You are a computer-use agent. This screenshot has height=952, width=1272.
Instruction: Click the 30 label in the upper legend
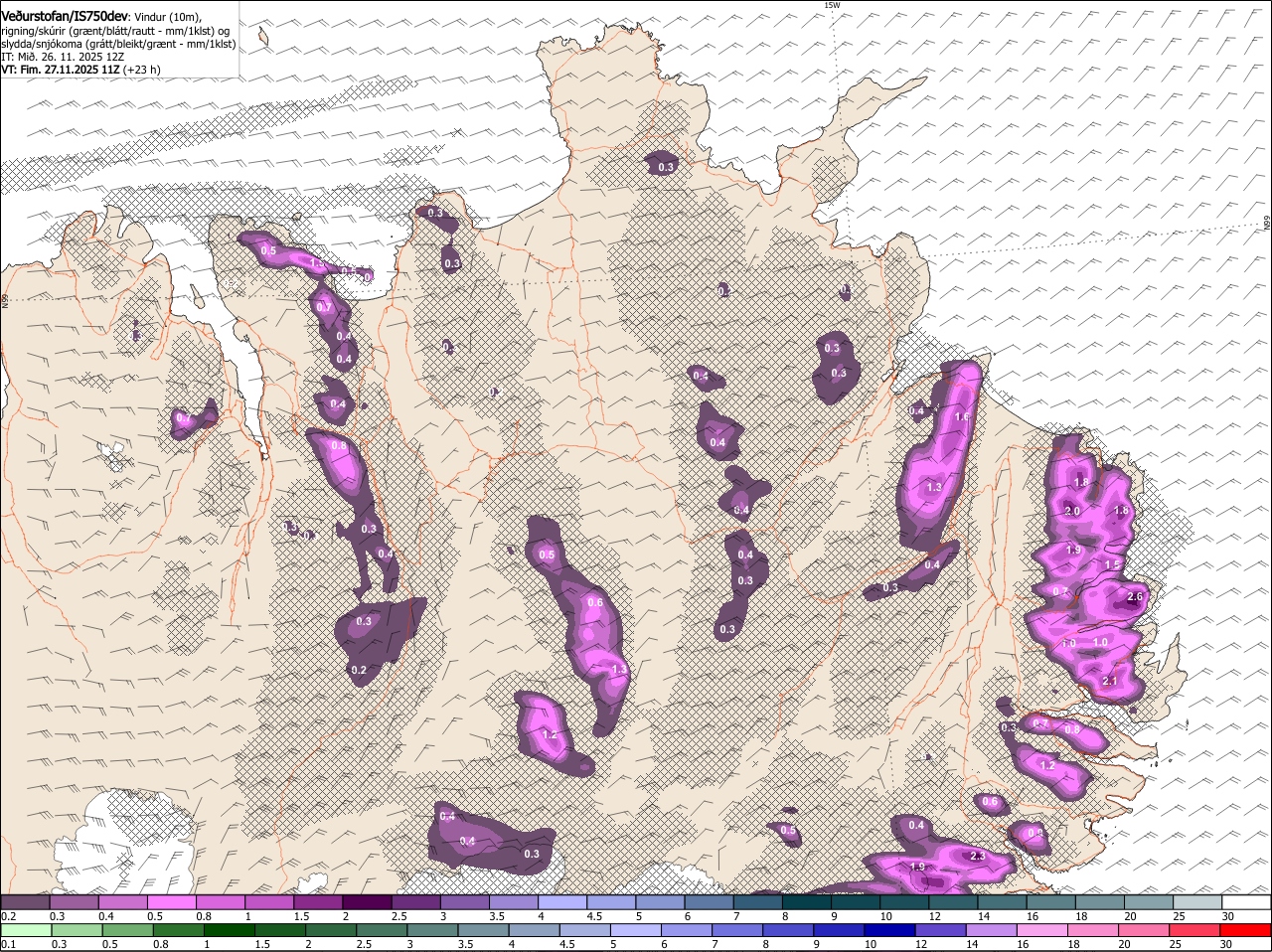(x=1227, y=915)
